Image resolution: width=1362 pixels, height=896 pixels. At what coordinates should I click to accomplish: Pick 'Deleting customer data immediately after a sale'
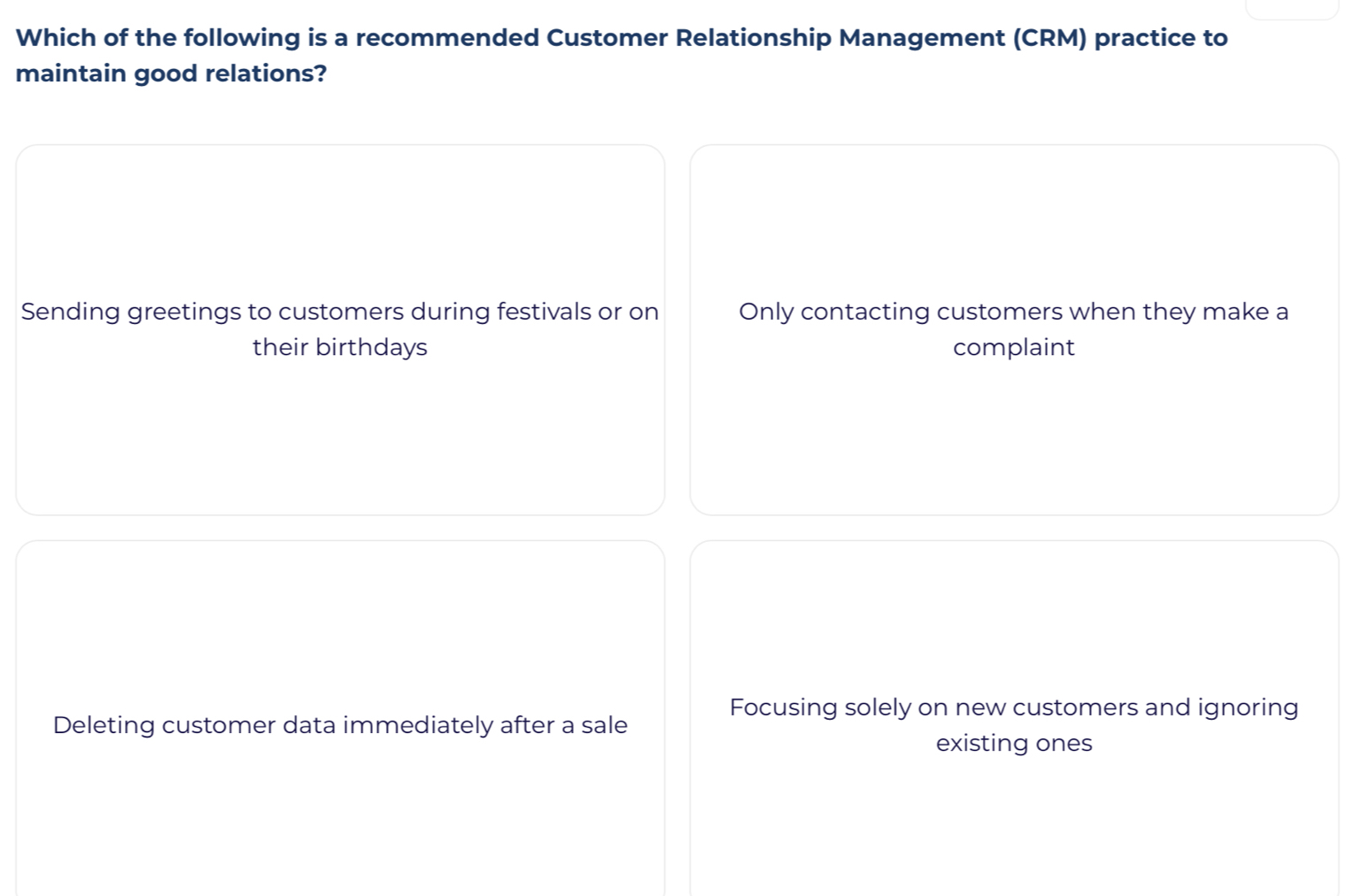click(340, 725)
